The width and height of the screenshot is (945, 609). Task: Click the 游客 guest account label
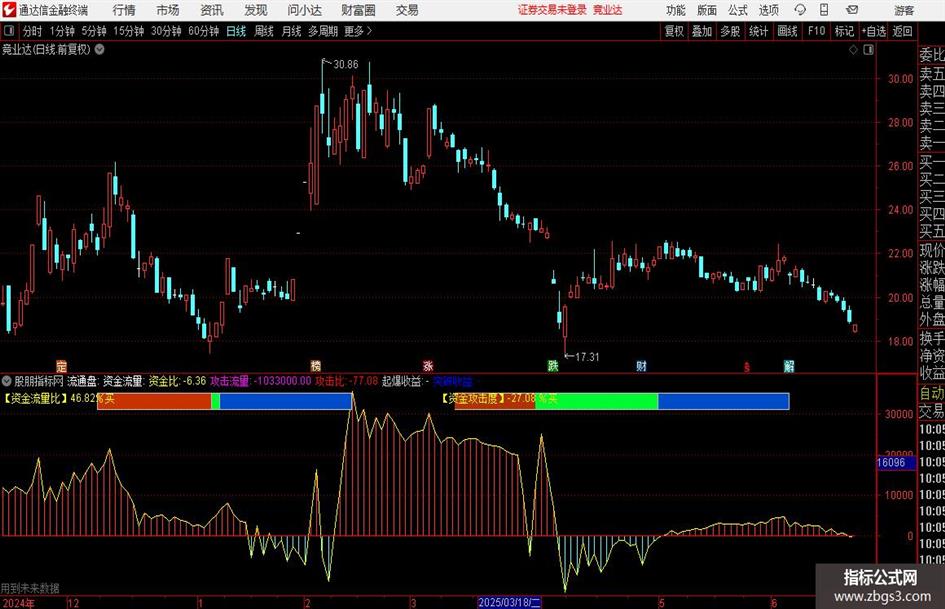click(x=904, y=10)
